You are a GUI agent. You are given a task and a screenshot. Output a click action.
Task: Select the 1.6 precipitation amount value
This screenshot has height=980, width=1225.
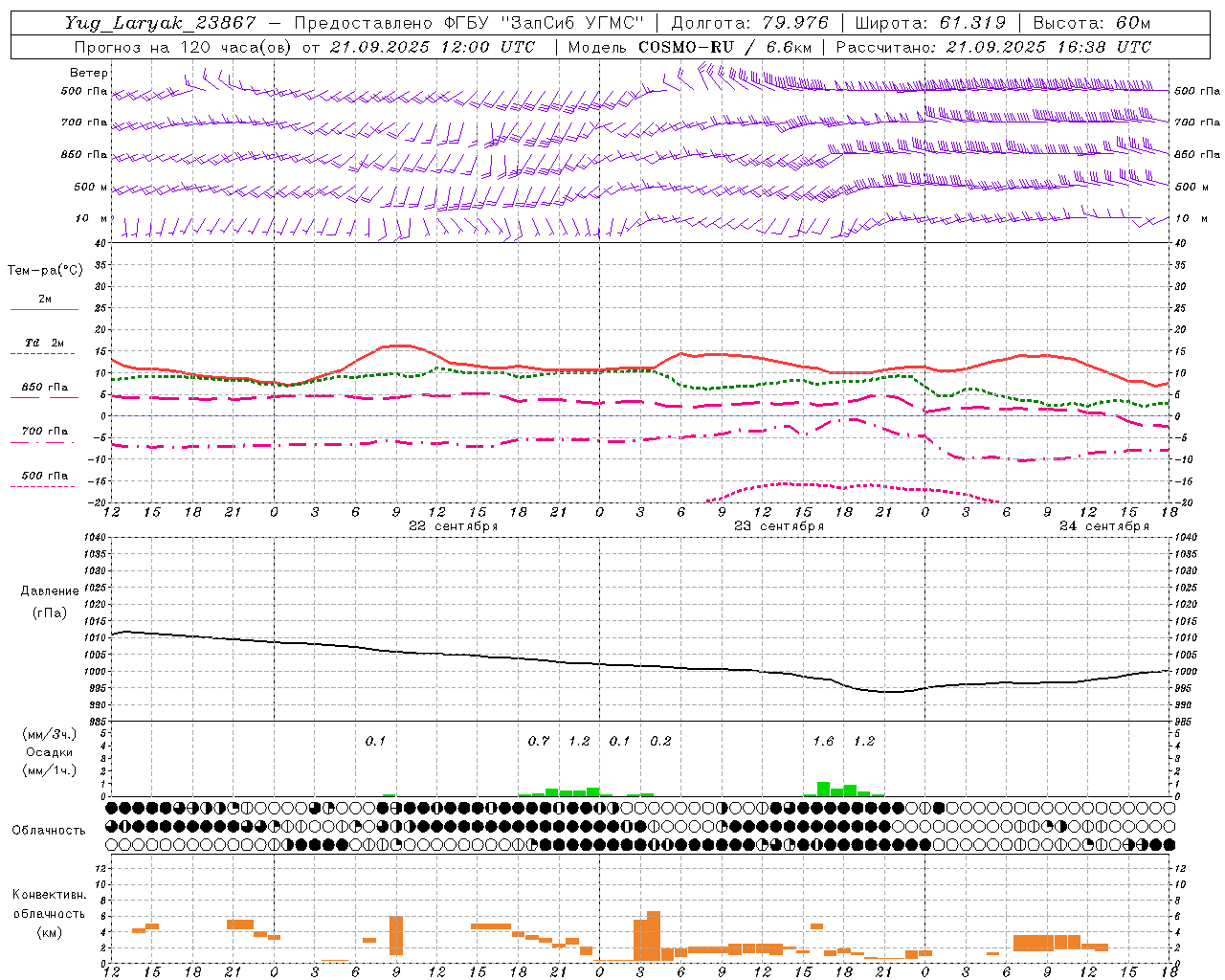pyautogui.click(x=823, y=741)
